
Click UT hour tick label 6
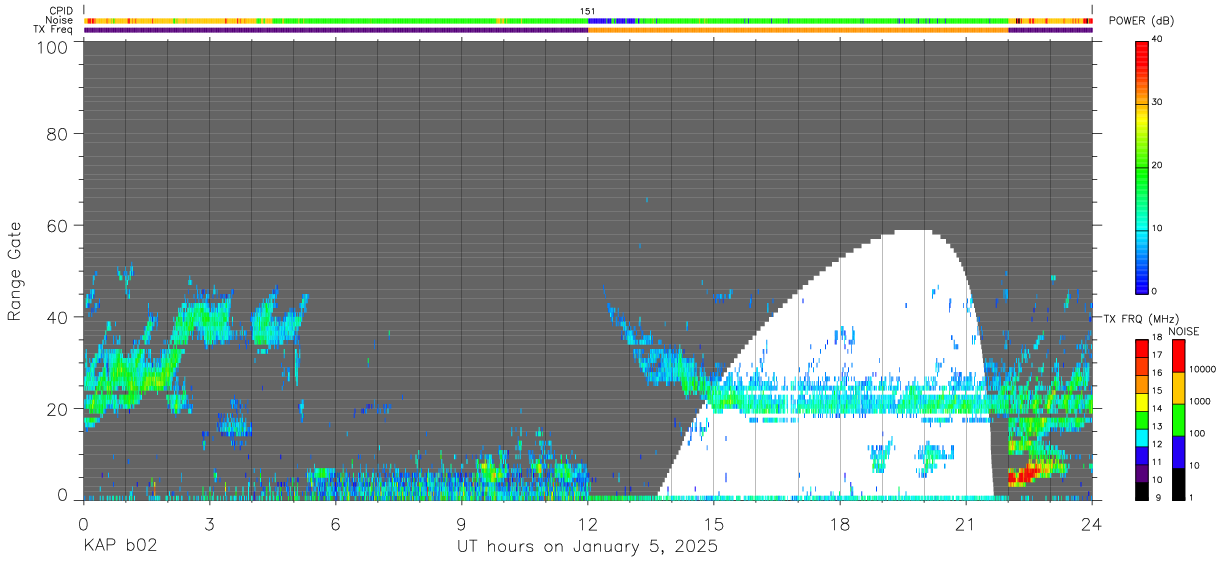tap(336, 523)
